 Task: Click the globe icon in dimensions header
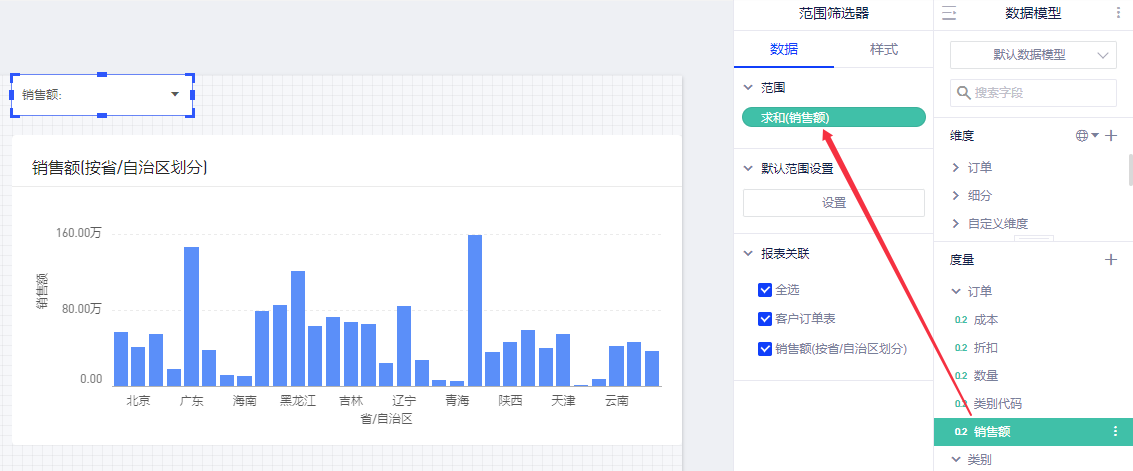tap(1082, 135)
